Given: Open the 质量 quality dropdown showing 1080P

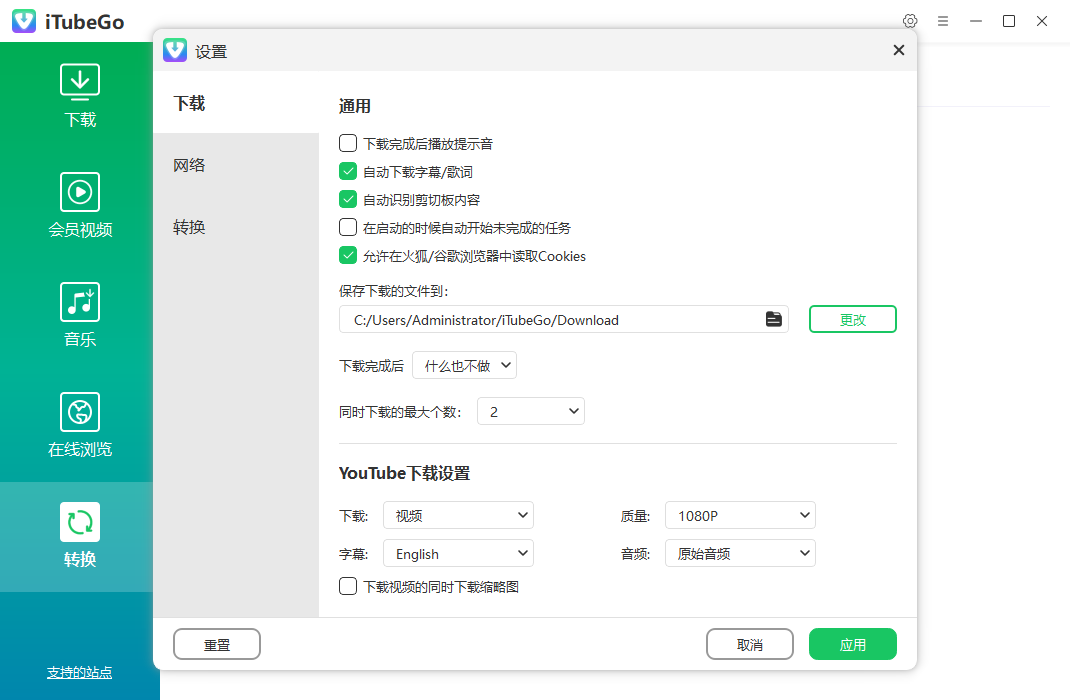Looking at the screenshot, I should pyautogui.click(x=740, y=515).
